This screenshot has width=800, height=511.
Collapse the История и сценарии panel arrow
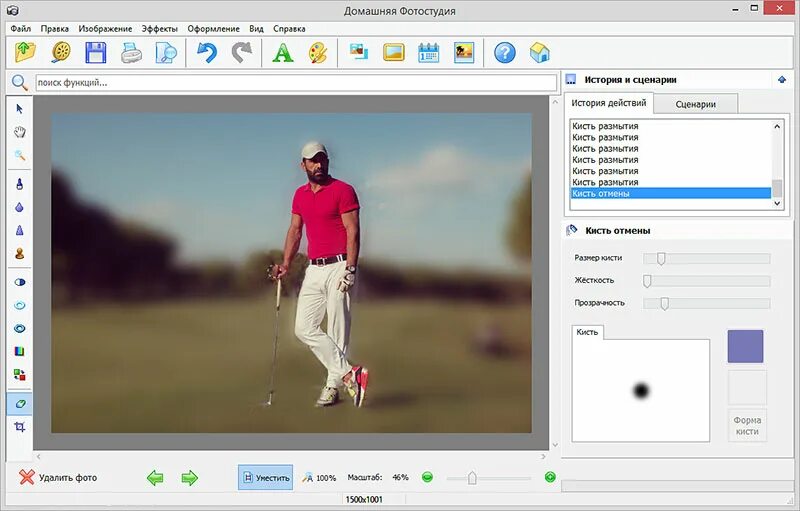(x=782, y=80)
